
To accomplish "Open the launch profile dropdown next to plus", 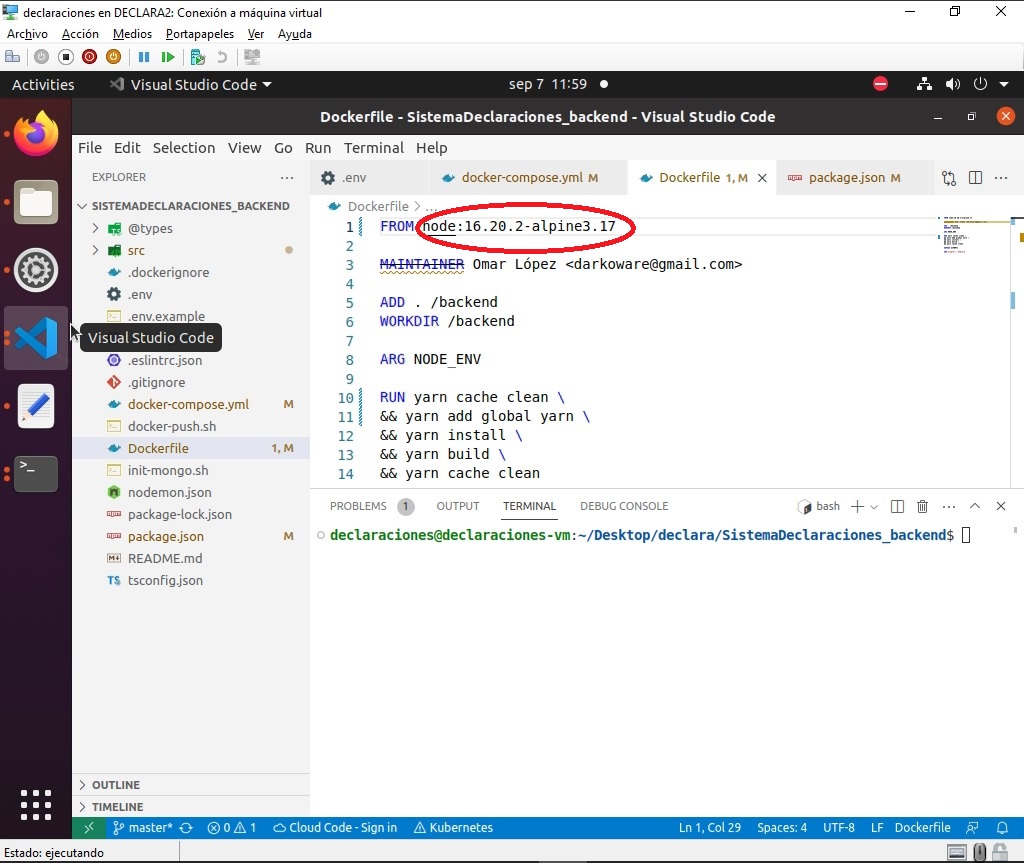I will (874, 507).
